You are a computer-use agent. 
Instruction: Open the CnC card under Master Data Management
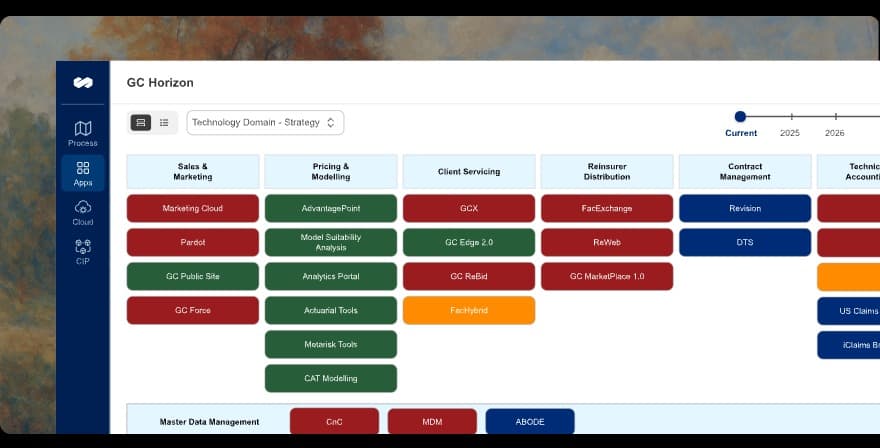pyautogui.click(x=334, y=422)
